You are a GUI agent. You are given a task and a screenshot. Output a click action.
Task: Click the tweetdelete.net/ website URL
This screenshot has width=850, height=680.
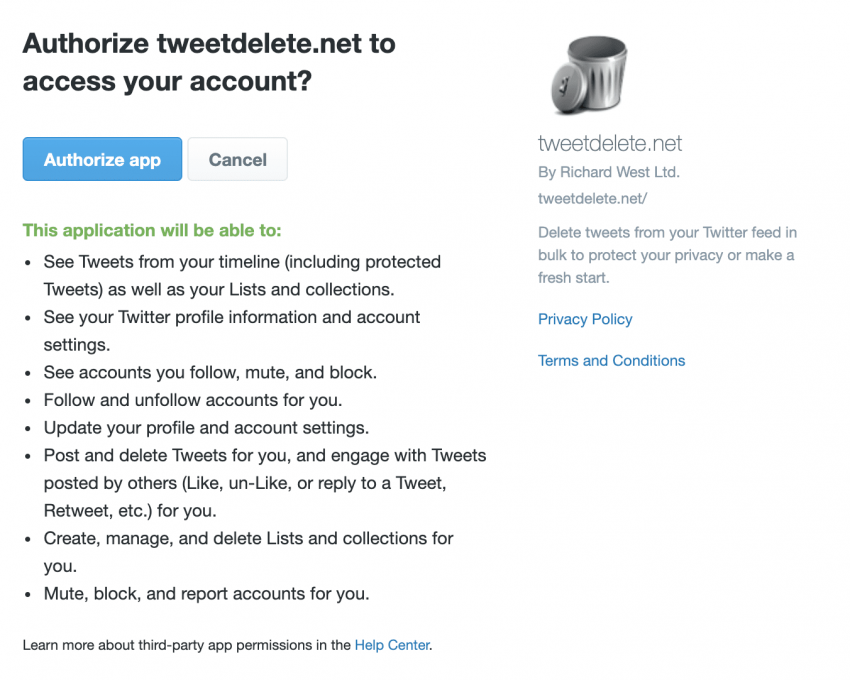592,198
